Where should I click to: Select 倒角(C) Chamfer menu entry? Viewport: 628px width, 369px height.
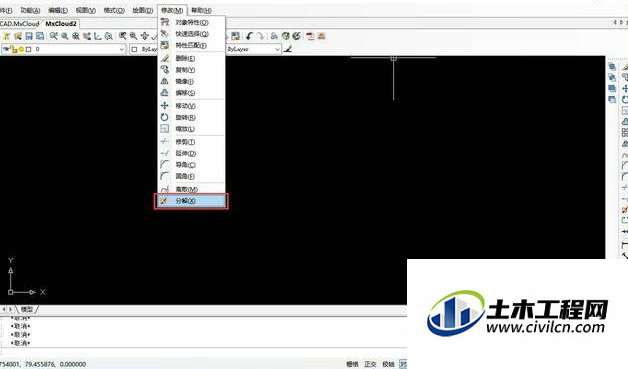(191, 165)
